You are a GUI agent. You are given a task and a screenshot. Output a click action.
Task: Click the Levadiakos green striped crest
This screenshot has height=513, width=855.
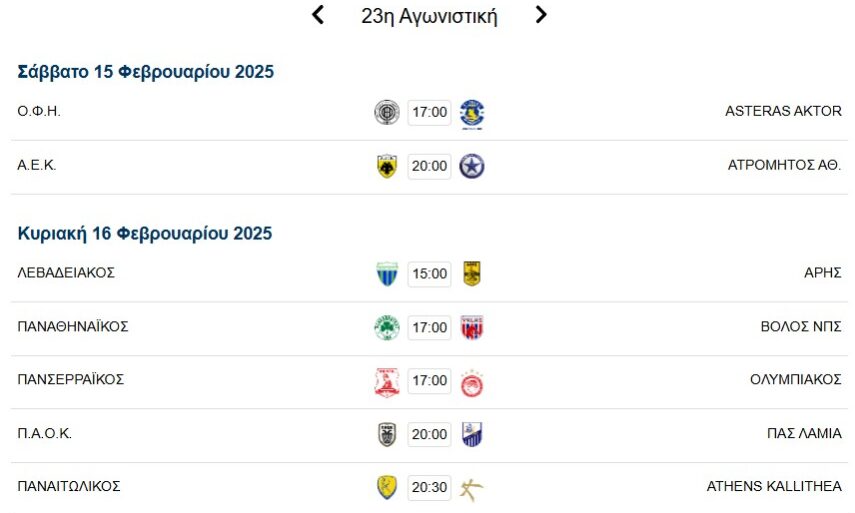(x=386, y=274)
